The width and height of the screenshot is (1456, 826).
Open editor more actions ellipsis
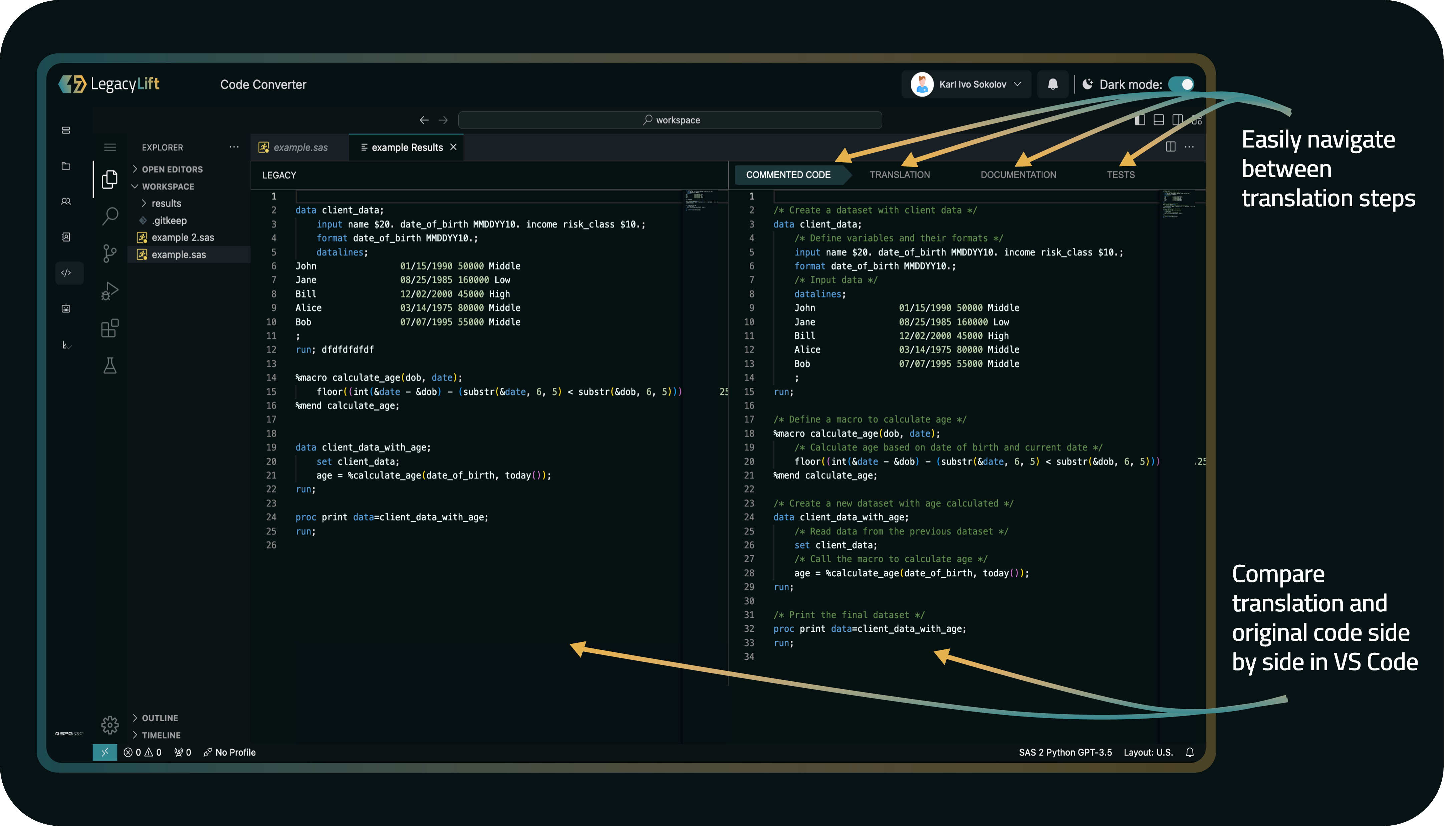1189,147
